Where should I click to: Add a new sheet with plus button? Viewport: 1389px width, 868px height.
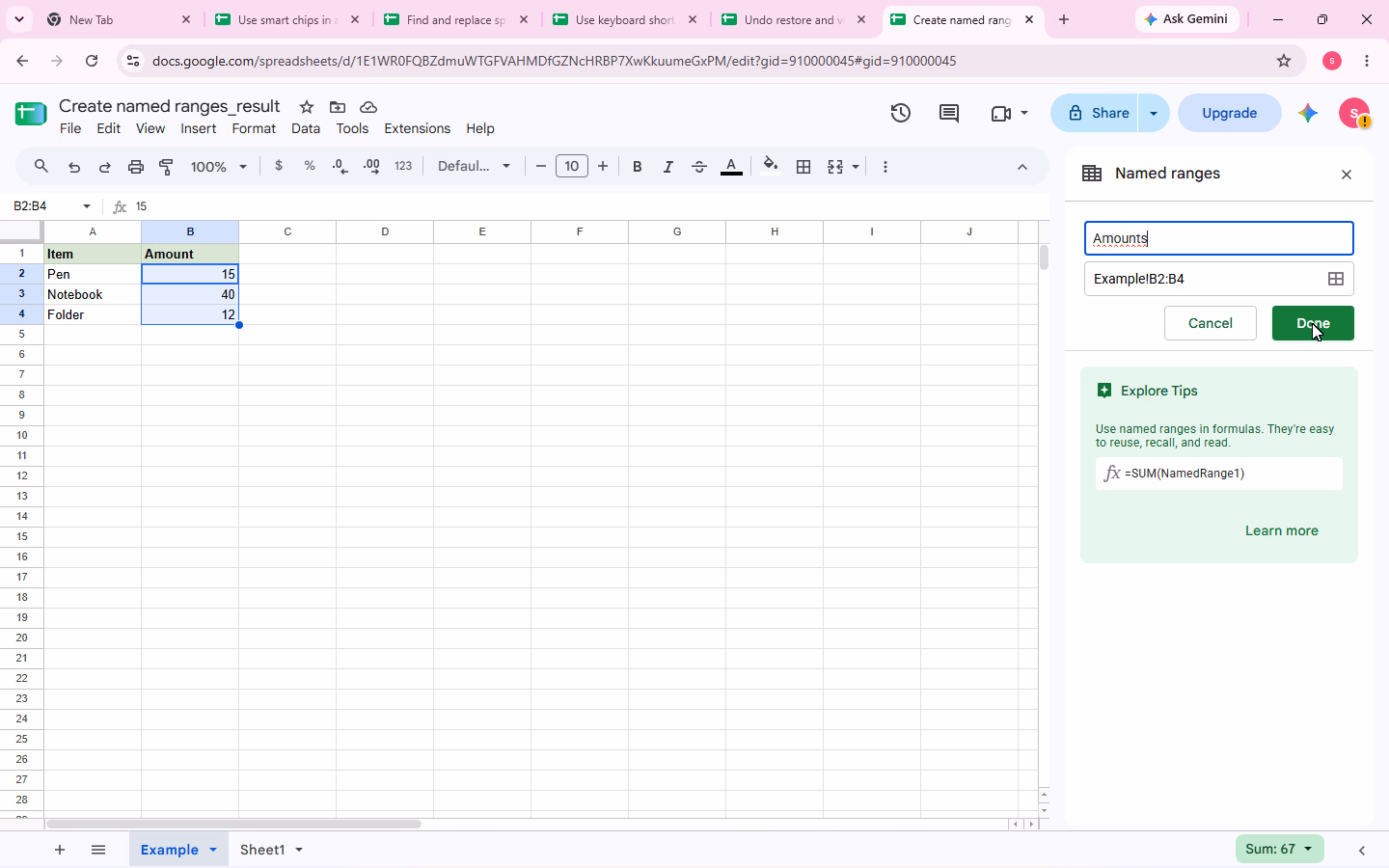click(60, 850)
